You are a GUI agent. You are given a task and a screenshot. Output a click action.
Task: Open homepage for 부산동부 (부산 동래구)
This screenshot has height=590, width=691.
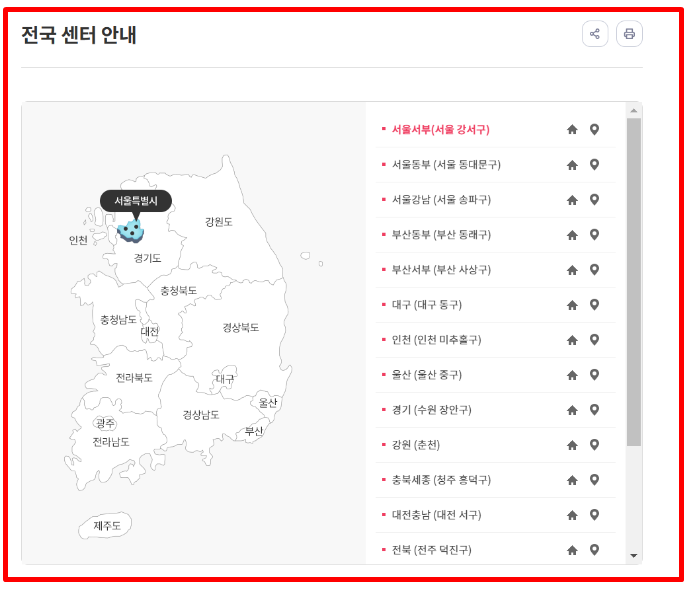click(572, 235)
